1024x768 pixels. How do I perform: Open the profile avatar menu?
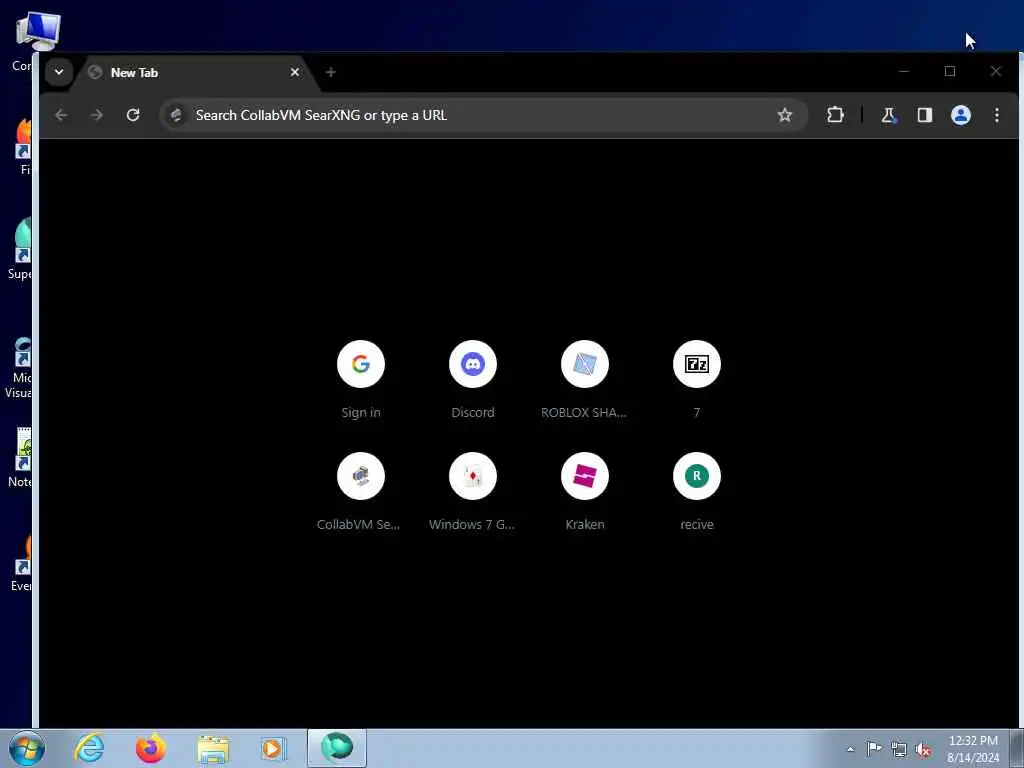coord(960,115)
